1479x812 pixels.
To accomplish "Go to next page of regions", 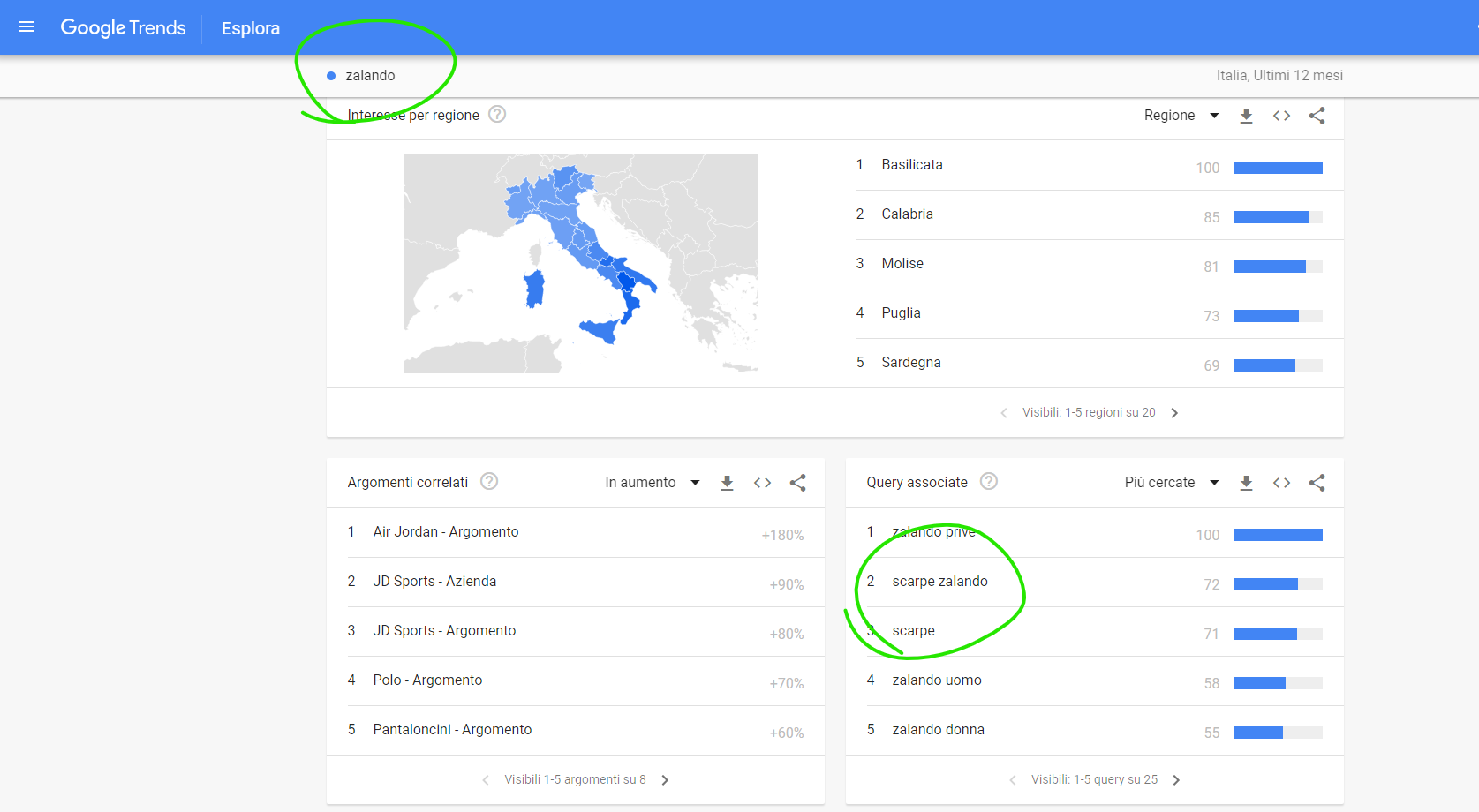I will pyautogui.click(x=1174, y=413).
